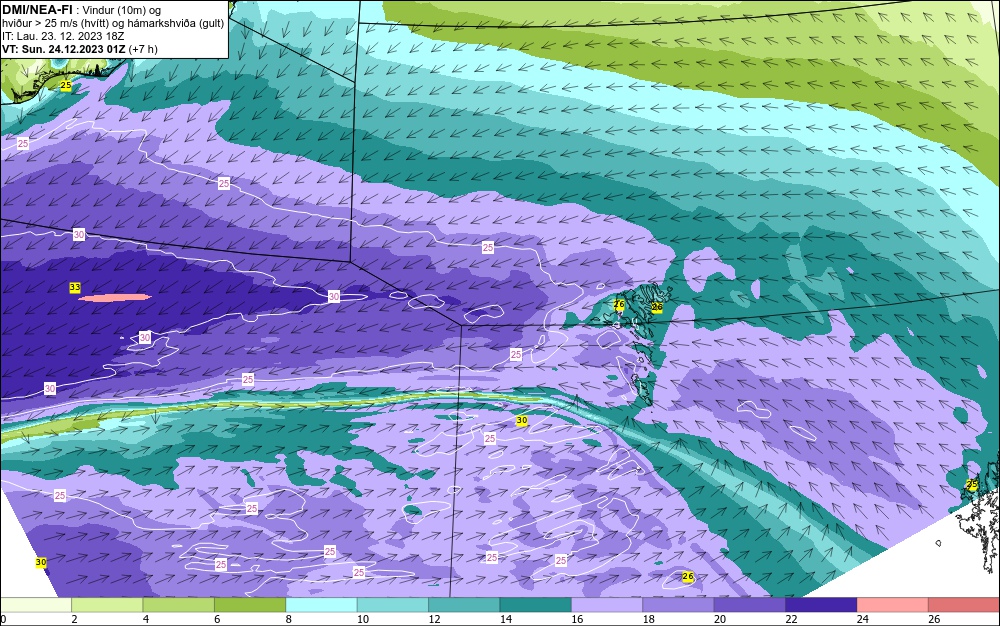Click the legend tick label '12'
Viewport: 1000px width, 626px height.
[434, 619]
